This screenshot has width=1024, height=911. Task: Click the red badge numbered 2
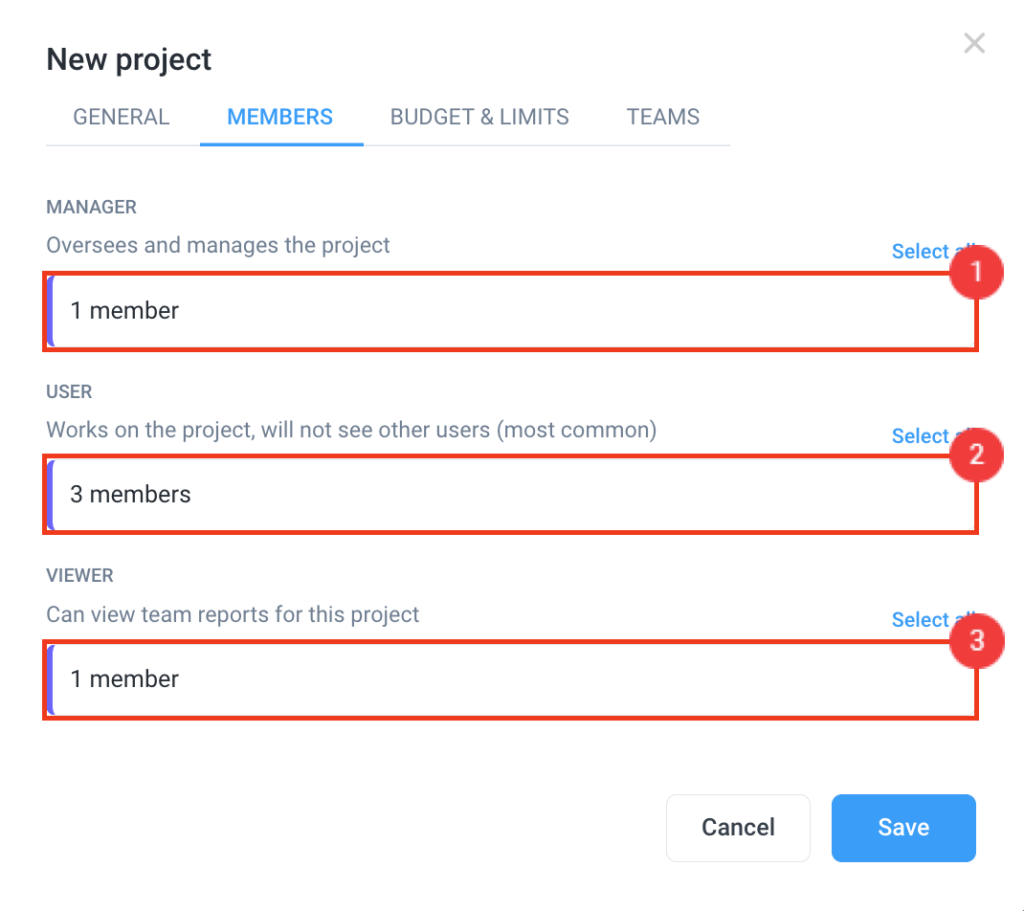click(977, 455)
